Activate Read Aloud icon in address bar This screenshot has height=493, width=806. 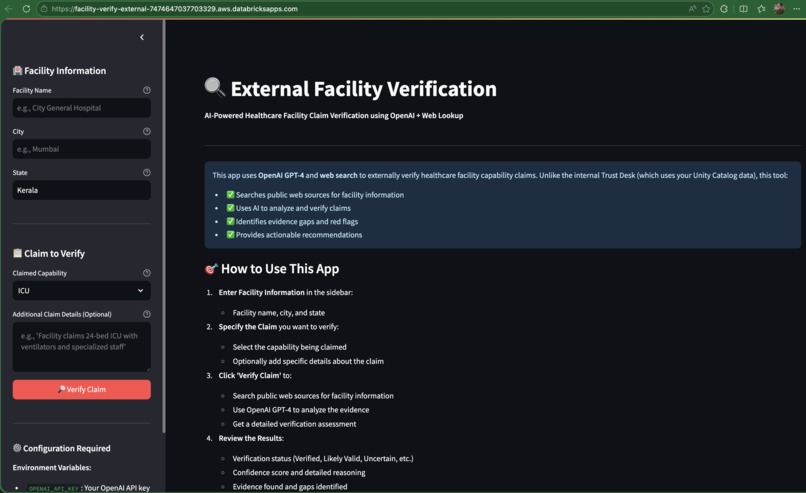(692, 9)
